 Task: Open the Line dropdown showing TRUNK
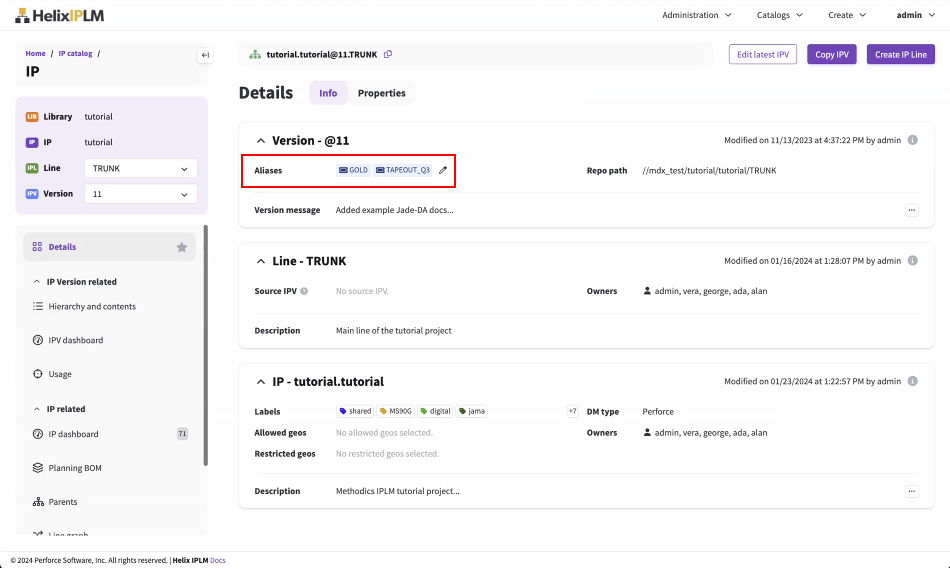click(x=140, y=169)
